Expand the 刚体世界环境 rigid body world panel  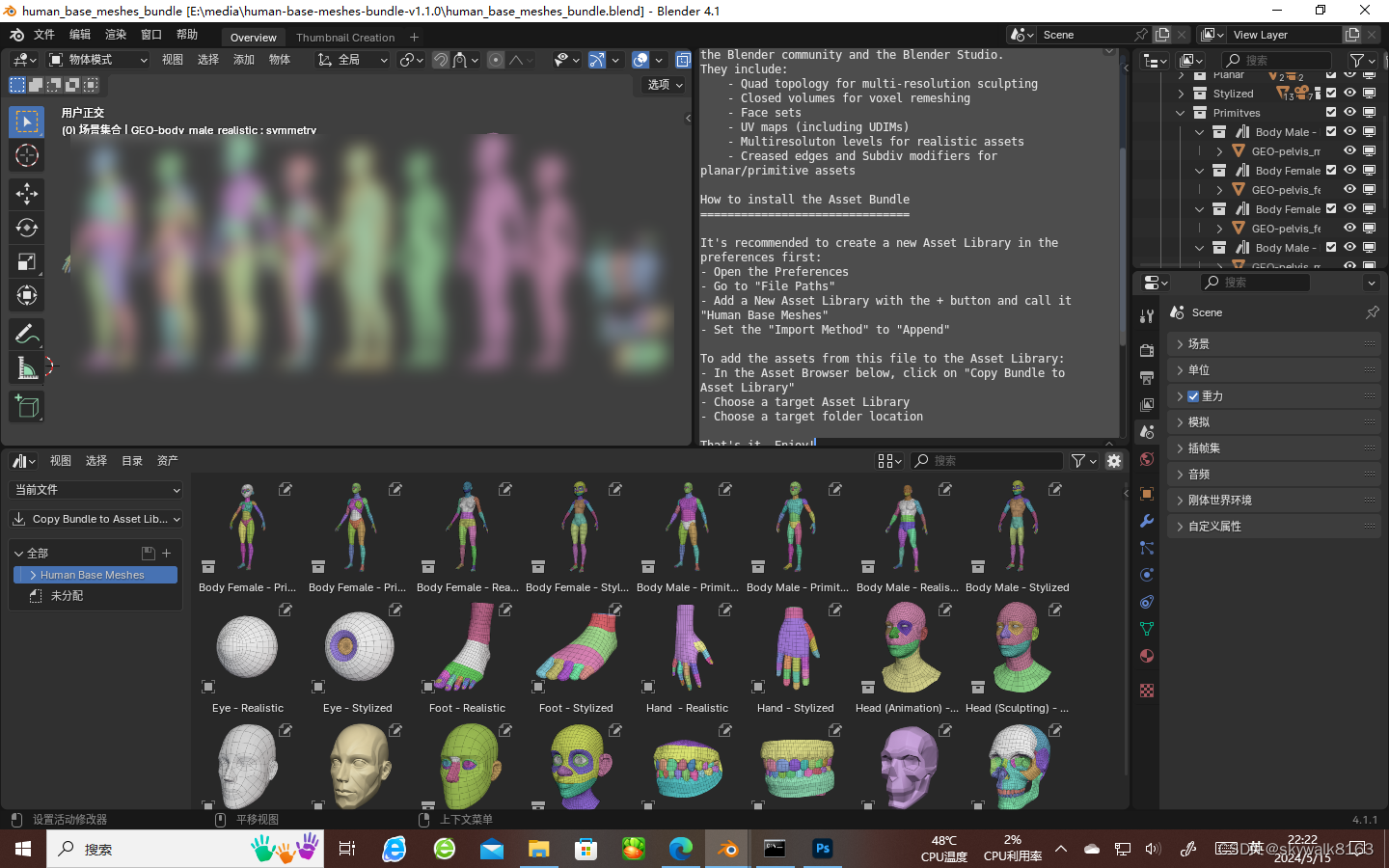[1273, 501]
